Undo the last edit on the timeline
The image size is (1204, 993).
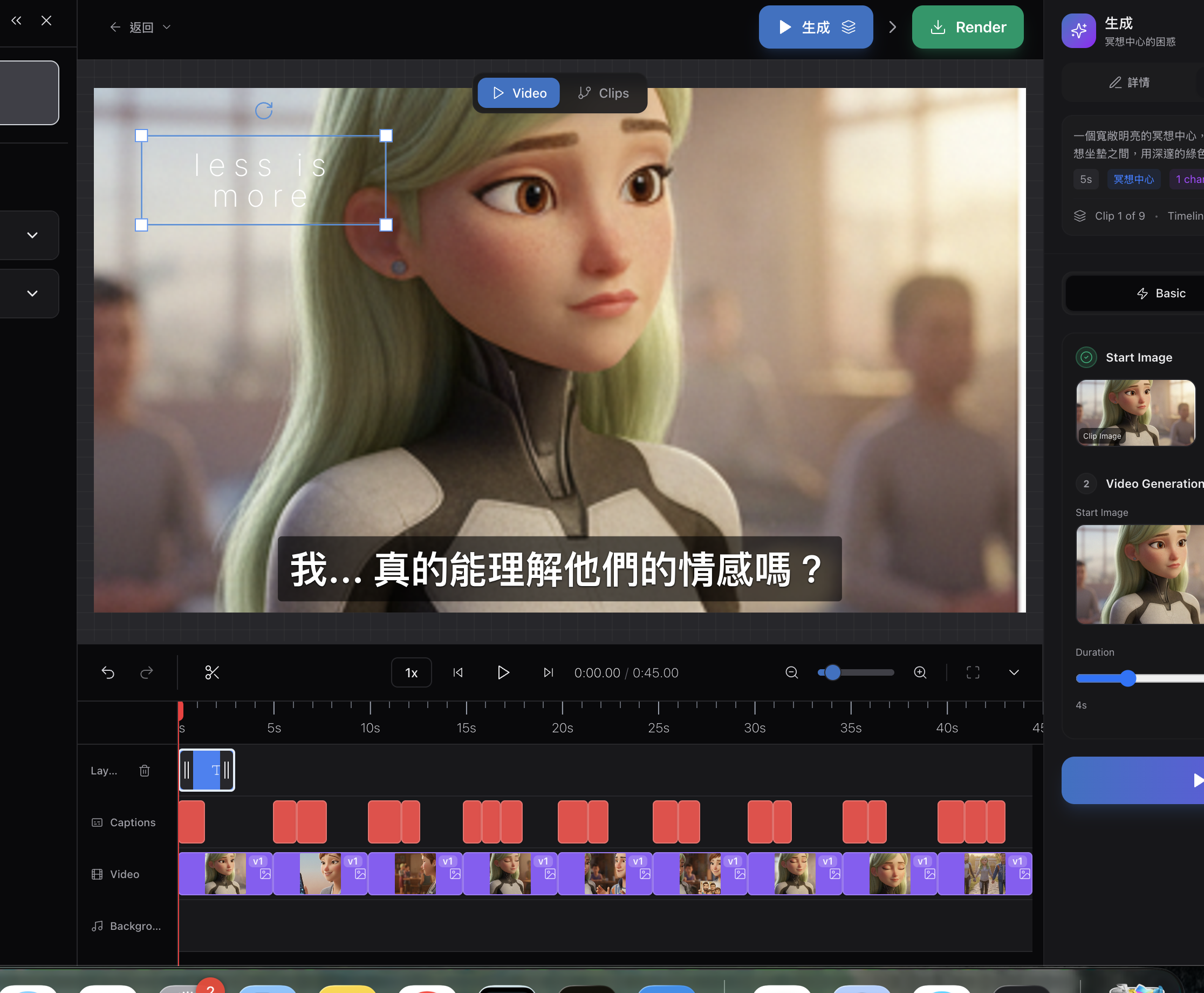(108, 672)
